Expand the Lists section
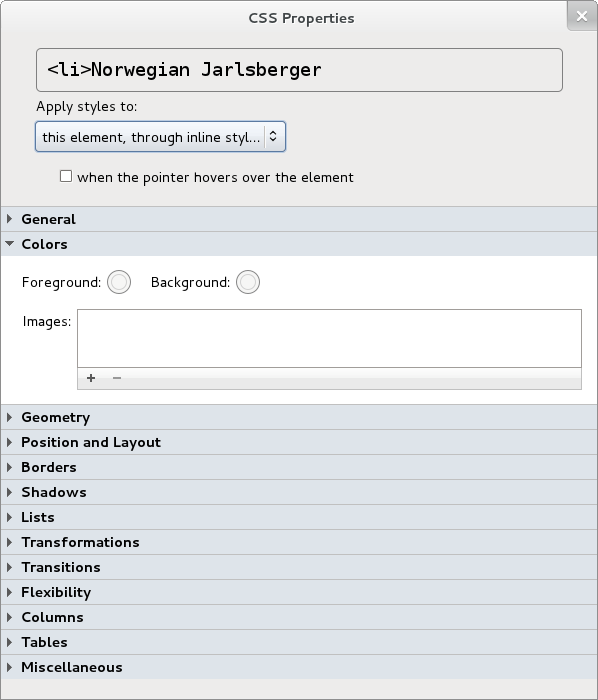 point(299,517)
